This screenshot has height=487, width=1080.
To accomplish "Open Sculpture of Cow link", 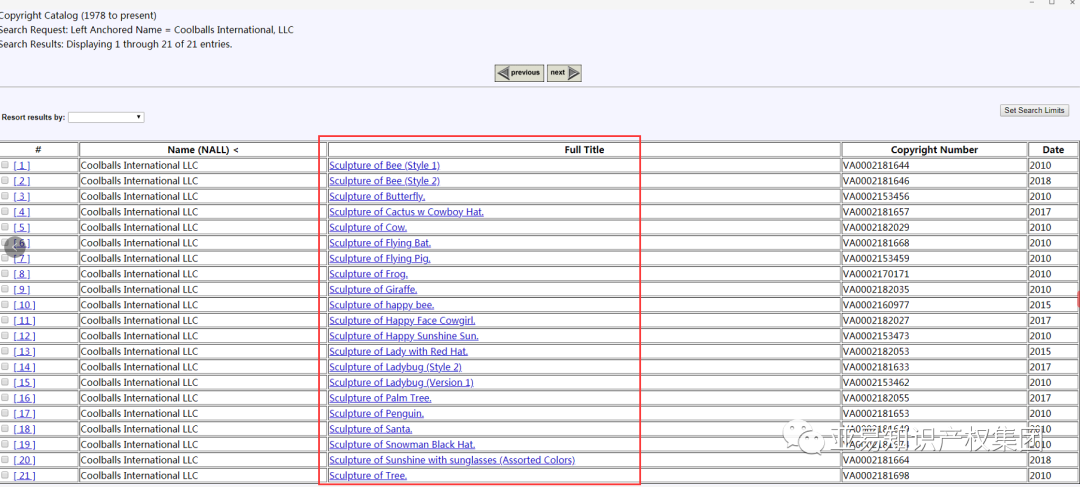I will [368, 227].
